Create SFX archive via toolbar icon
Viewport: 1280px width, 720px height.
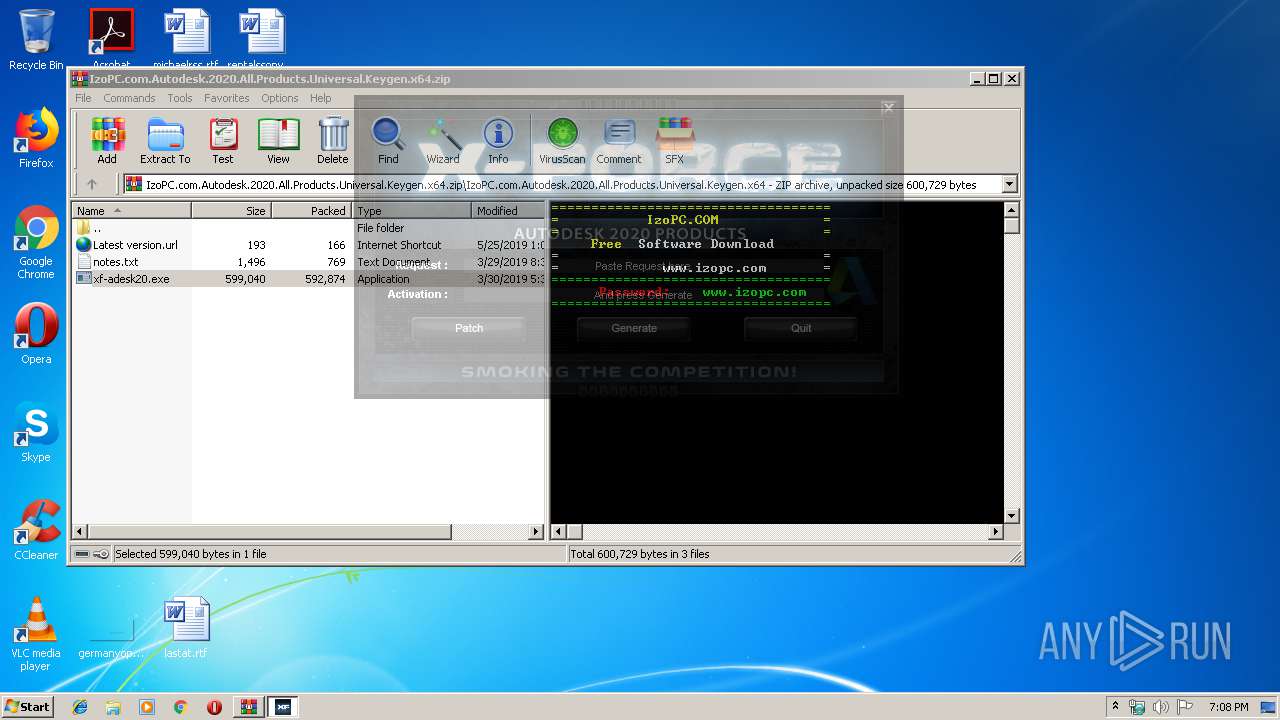(x=675, y=140)
